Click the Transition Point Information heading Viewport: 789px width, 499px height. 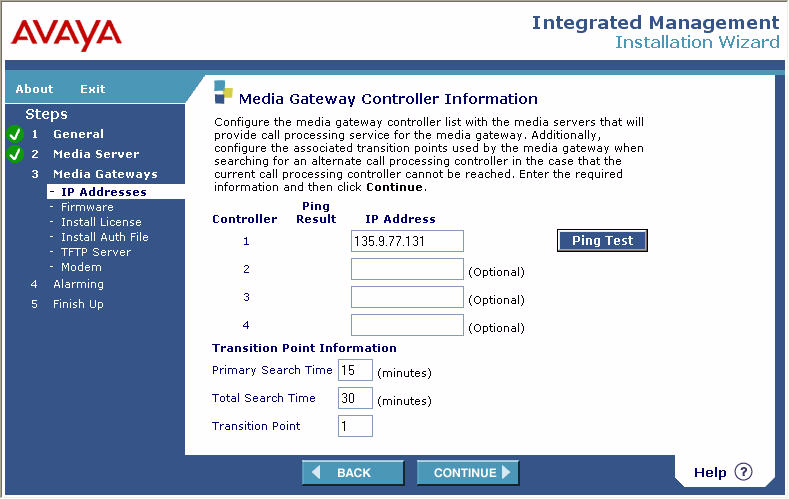[304, 348]
